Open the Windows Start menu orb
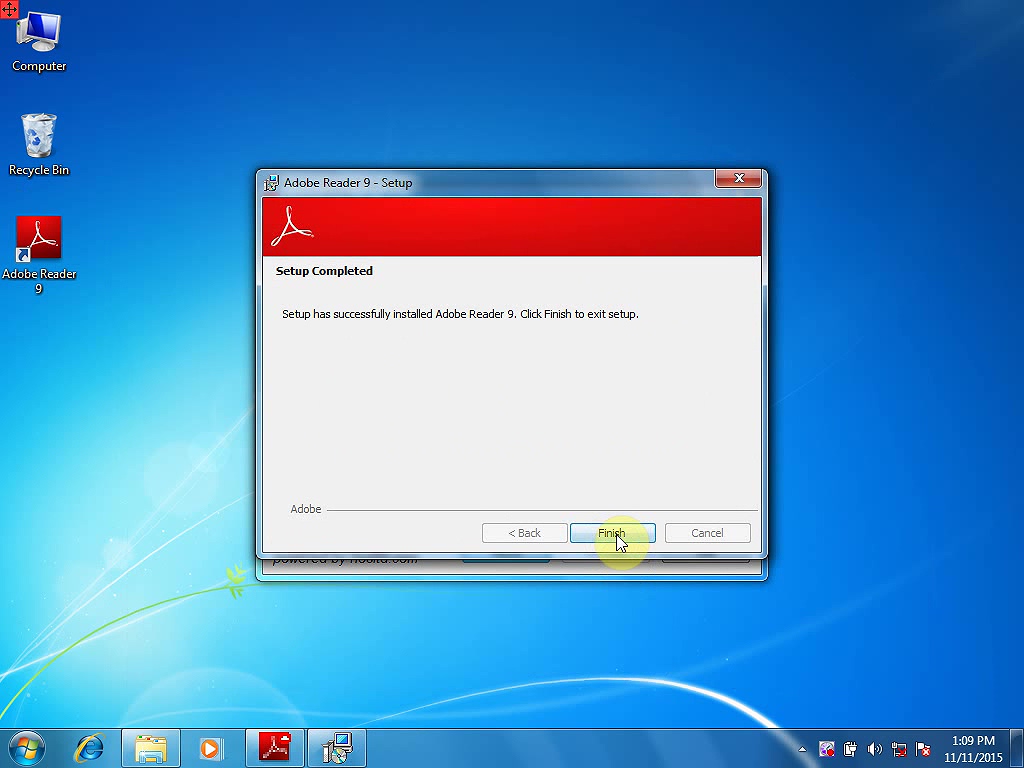 click(27, 748)
